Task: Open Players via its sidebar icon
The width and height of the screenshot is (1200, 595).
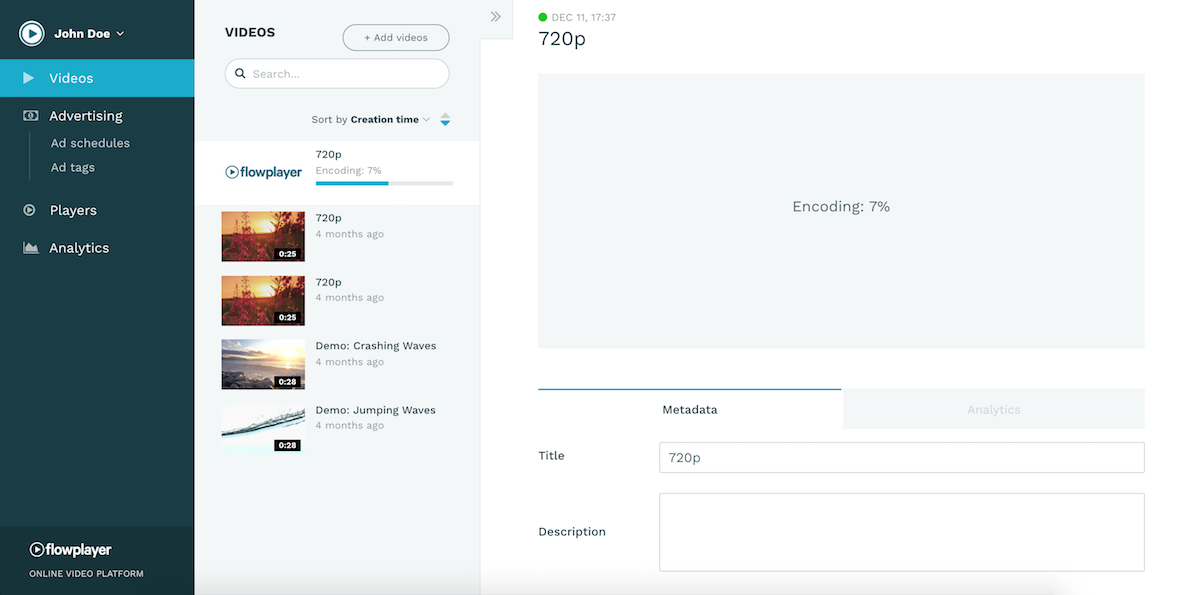Action: point(30,210)
